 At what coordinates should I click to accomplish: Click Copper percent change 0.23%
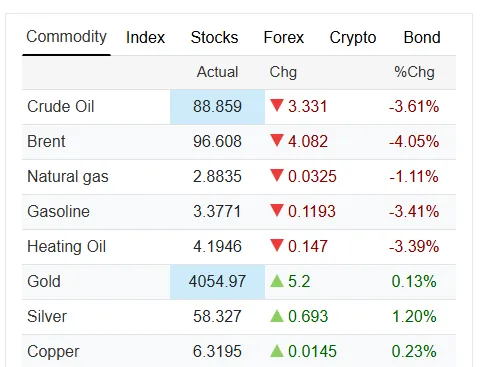pos(414,352)
